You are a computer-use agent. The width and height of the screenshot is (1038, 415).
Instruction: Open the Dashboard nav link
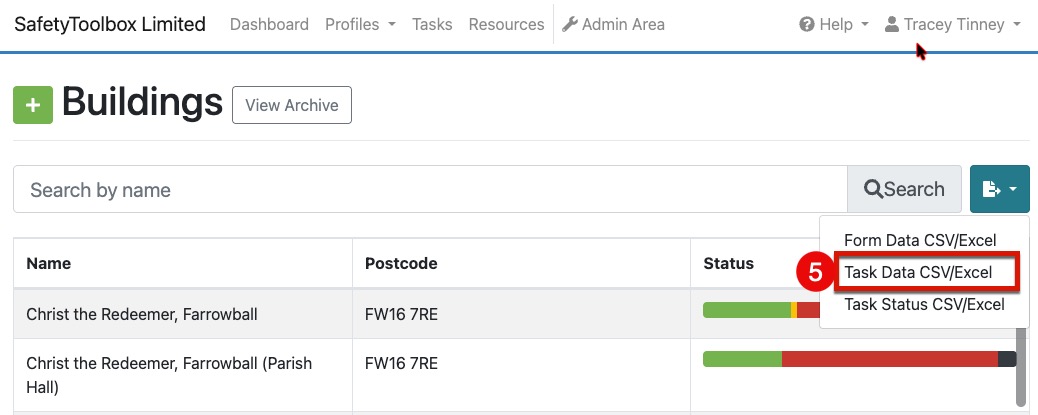click(x=269, y=25)
